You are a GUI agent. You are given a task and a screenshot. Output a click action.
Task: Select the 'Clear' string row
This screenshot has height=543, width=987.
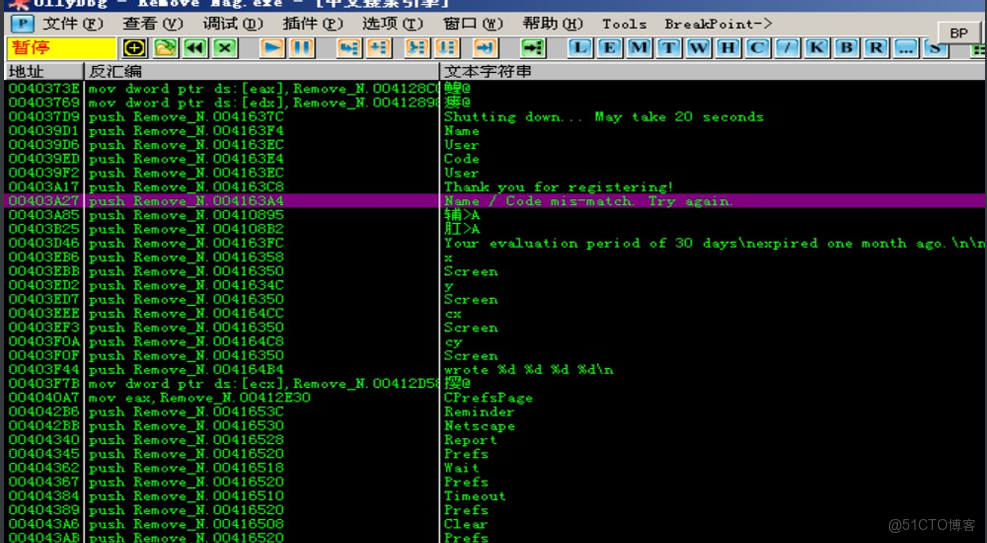click(495, 524)
